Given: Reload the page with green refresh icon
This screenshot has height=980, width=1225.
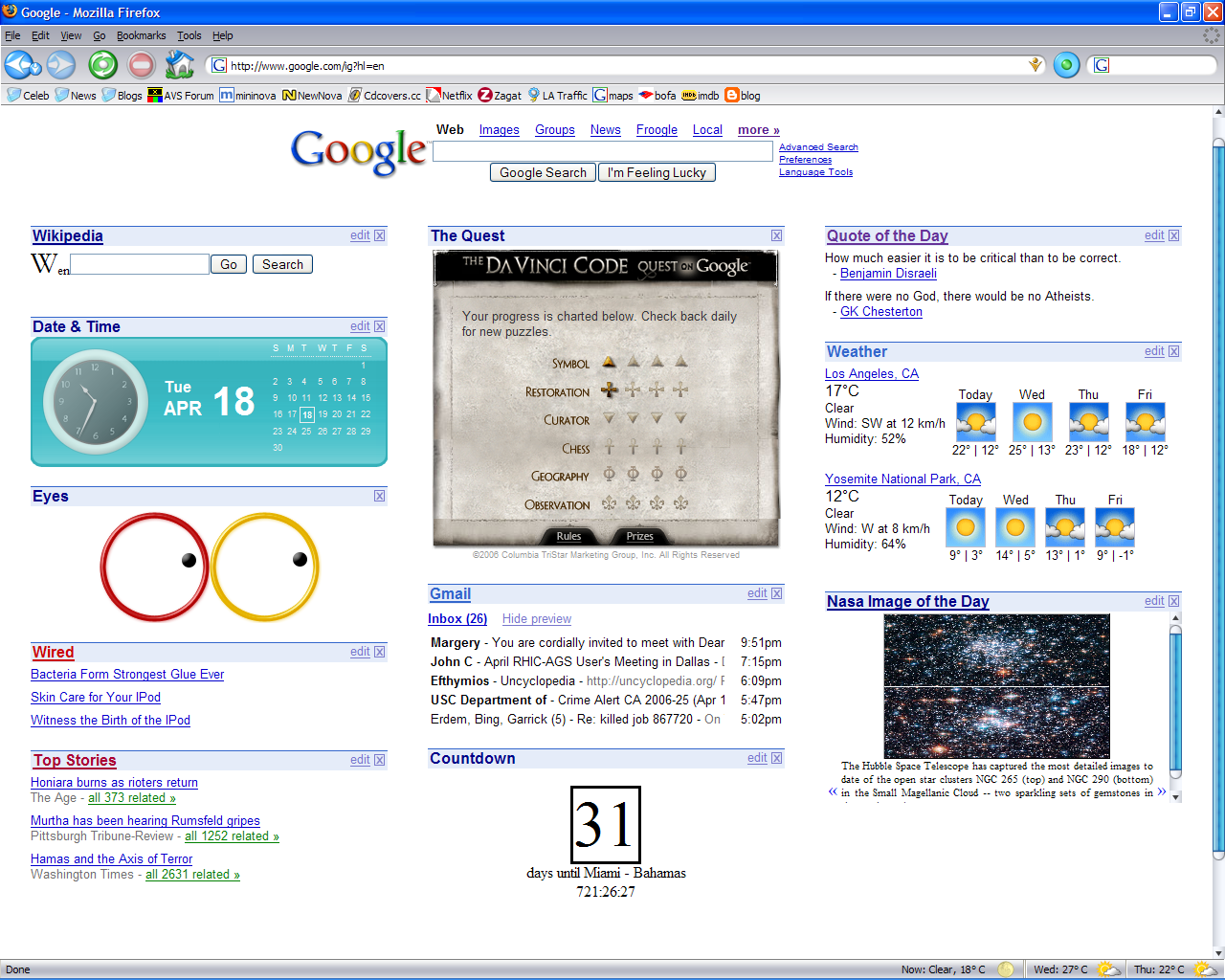Looking at the screenshot, I should [x=103, y=65].
